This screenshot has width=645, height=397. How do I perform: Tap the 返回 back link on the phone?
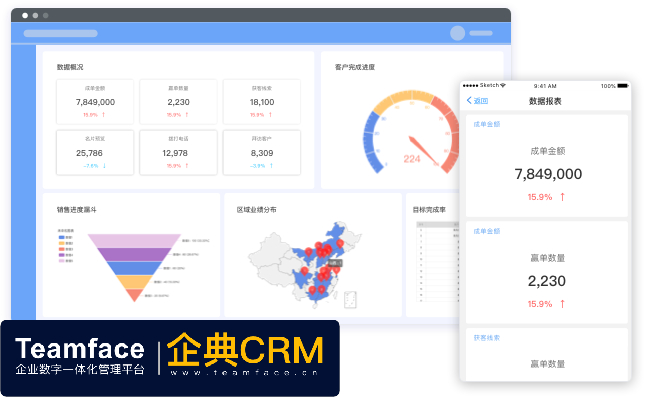pyautogui.click(x=480, y=101)
